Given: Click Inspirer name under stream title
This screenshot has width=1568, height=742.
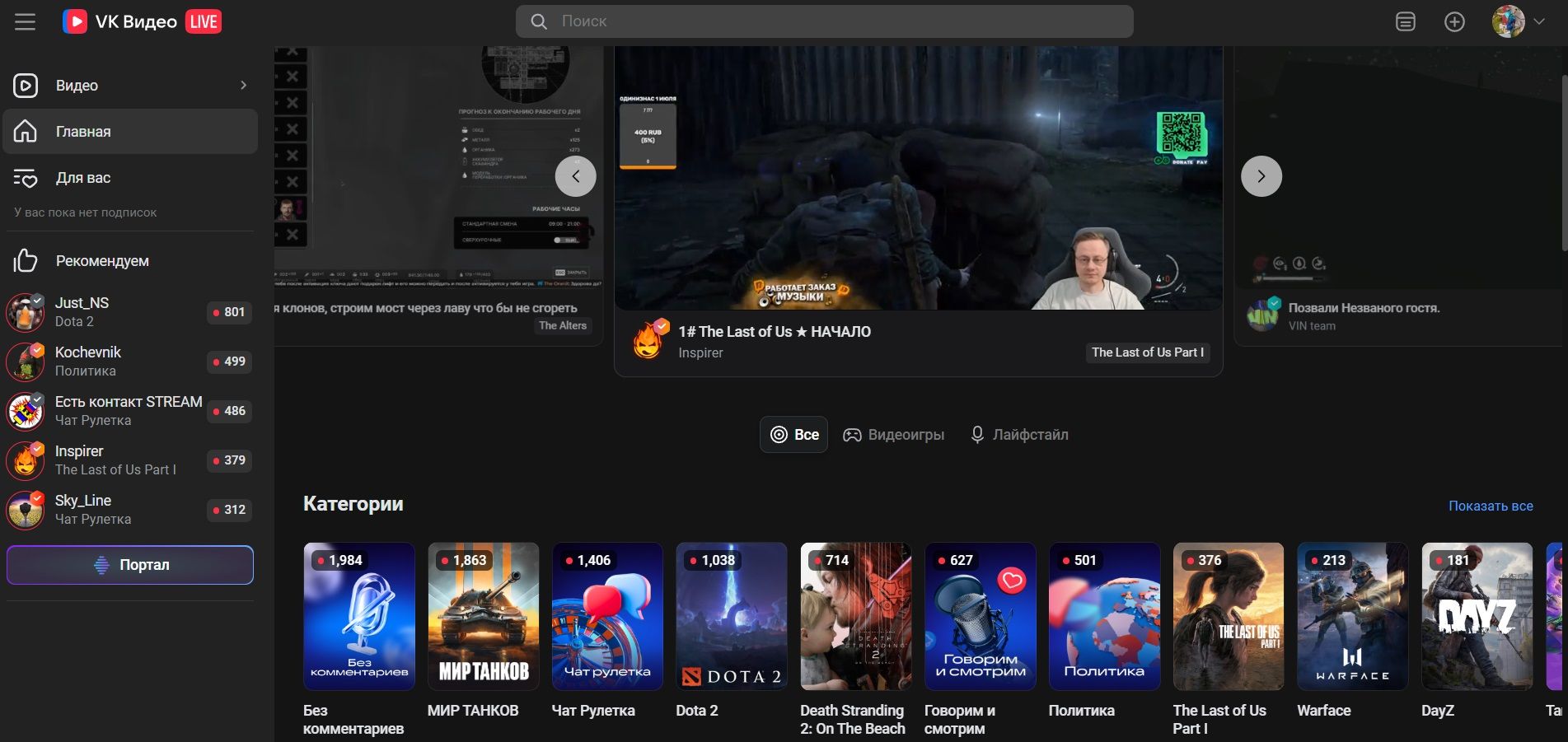Looking at the screenshot, I should click(x=700, y=352).
